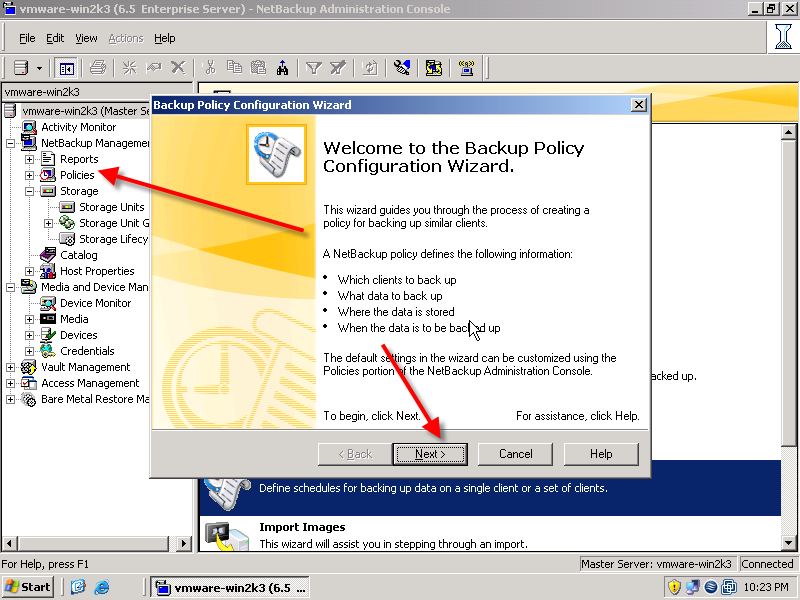Screen dimensions: 800x600
Task: Click the server selection toolbar icon
Action: coord(20,67)
